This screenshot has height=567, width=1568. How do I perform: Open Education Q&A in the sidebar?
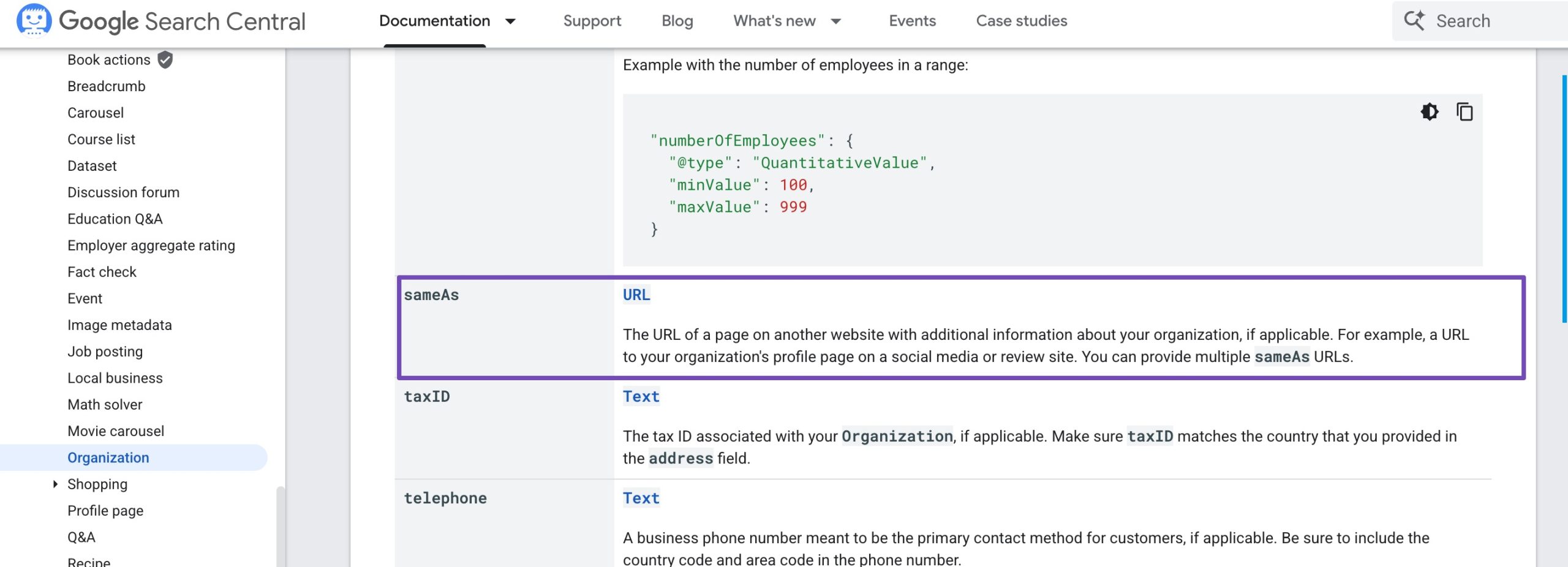tap(115, 219)
